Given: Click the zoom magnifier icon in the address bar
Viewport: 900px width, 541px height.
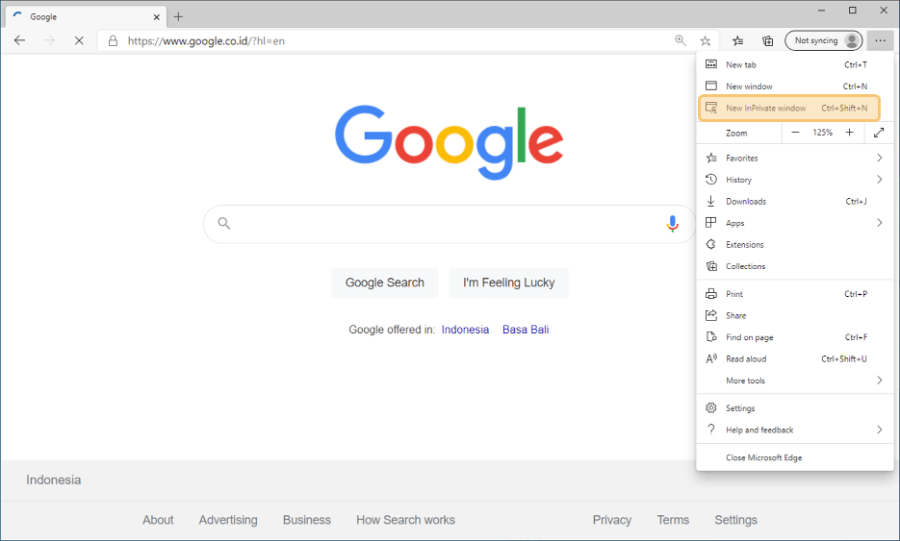Looking at the screenshot, I should point(680,40).
